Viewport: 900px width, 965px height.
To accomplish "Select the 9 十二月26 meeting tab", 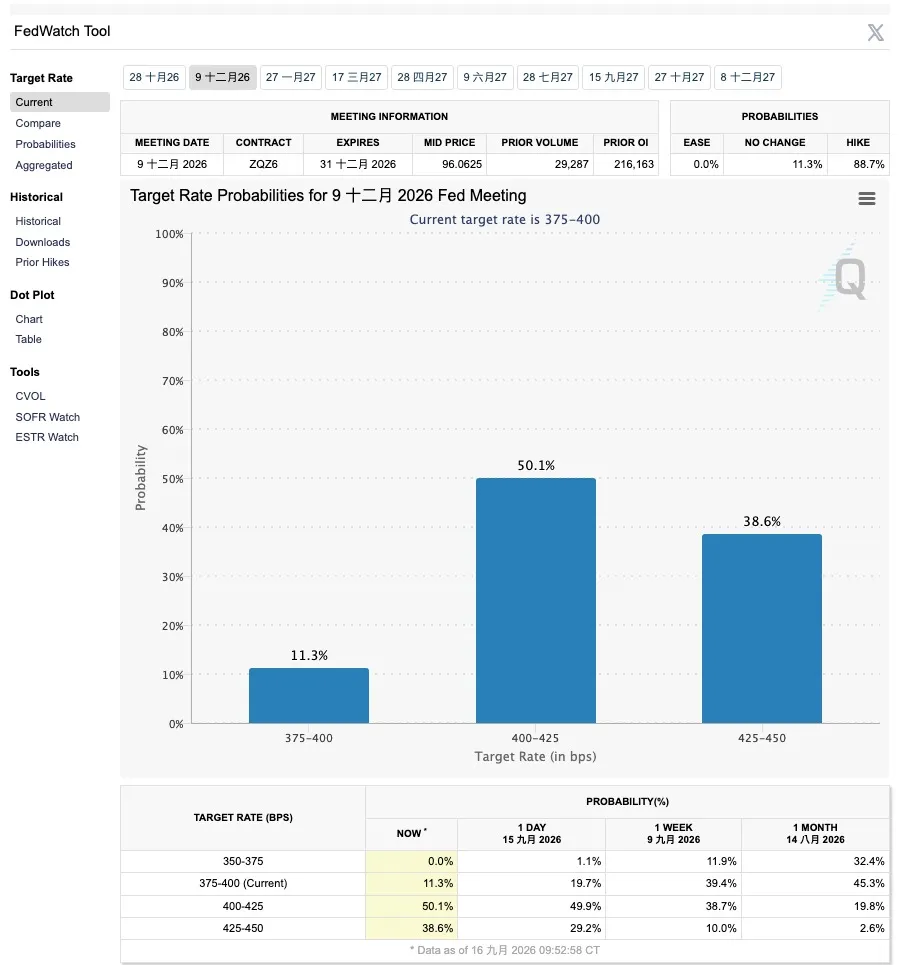I will click(x=222, y=78).
